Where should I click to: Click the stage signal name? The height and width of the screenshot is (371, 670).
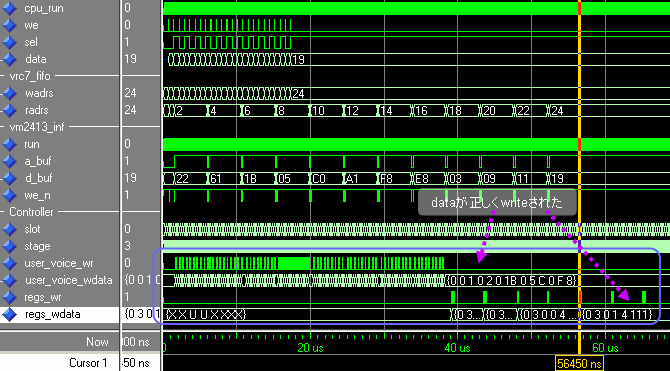coord(37,246)
